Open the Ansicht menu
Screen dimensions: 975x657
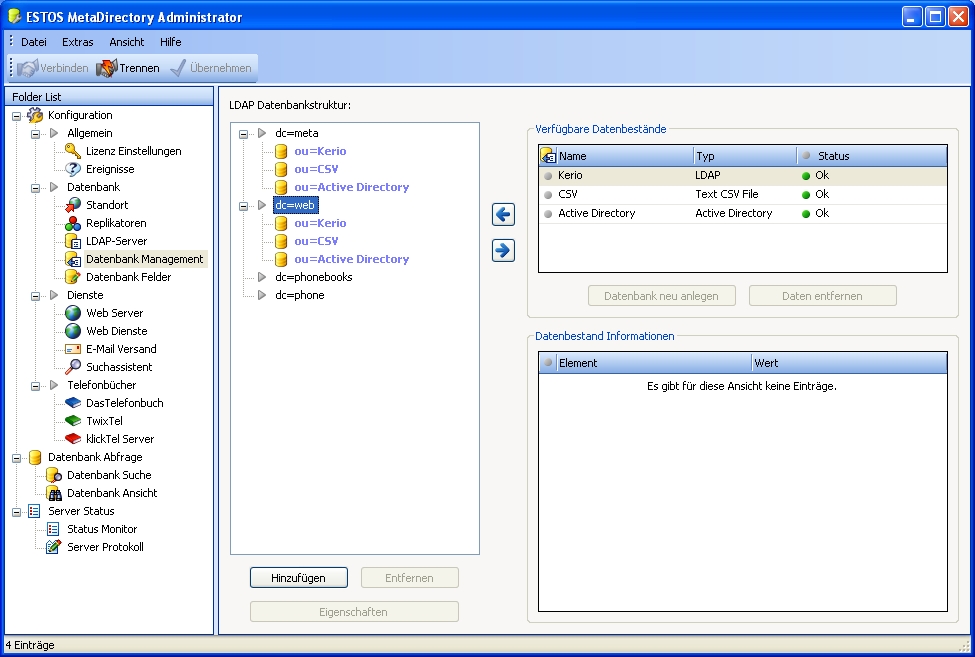127,42
